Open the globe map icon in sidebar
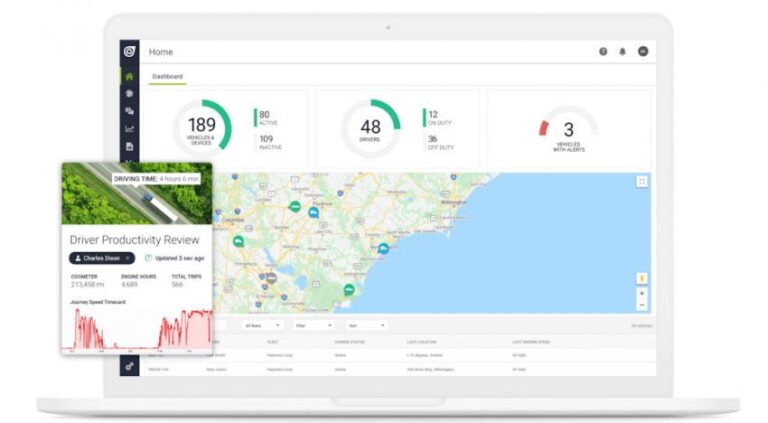Viewport: 768px width, 423px height. click(129, 93)
